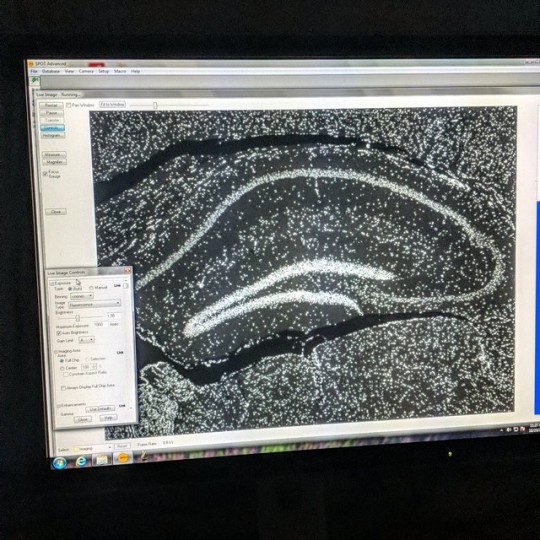
Task: Open the Image Type dropdown
Action: tap(95, 304)
